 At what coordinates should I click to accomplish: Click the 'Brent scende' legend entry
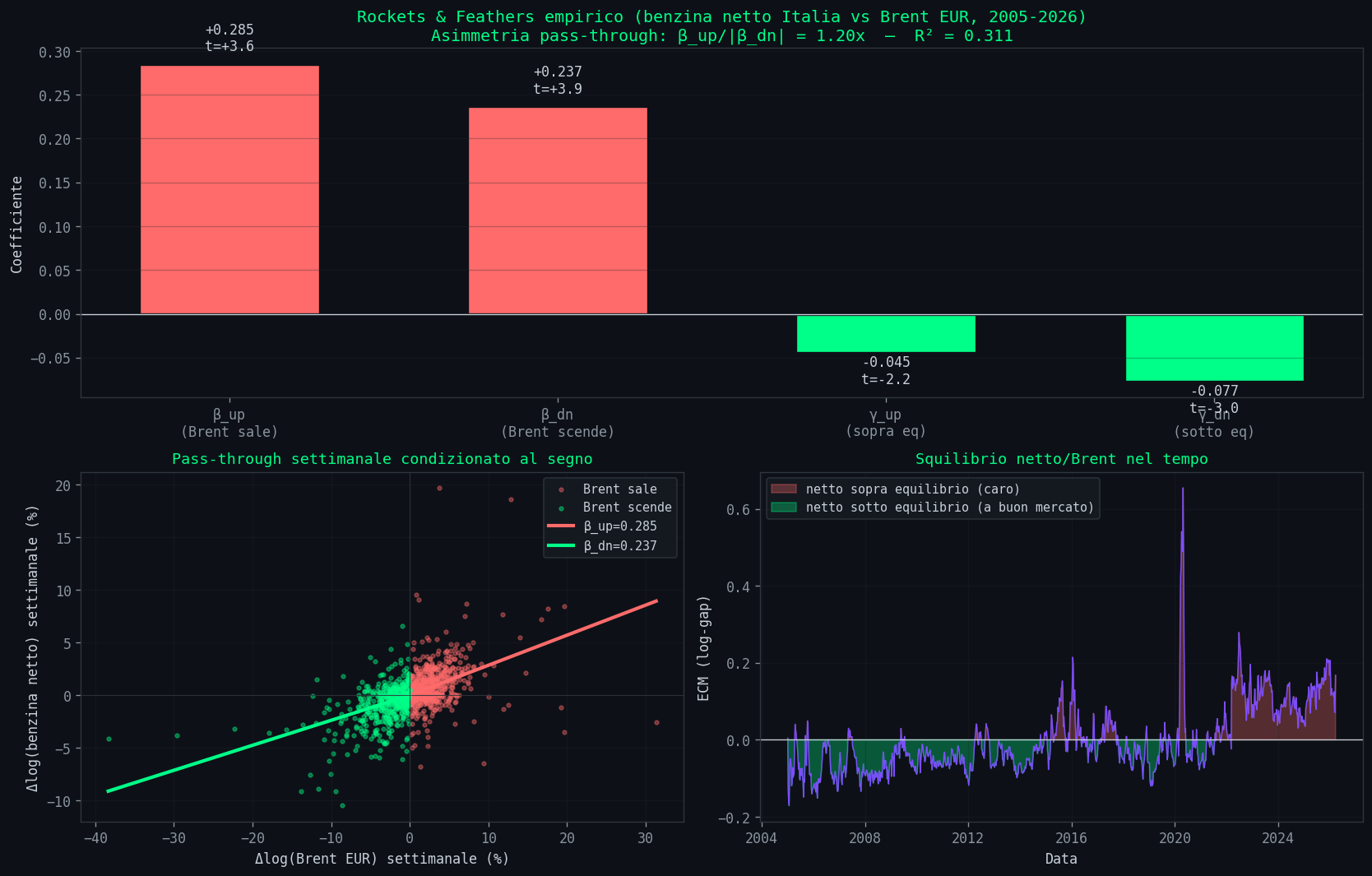[x=627, y=508]
